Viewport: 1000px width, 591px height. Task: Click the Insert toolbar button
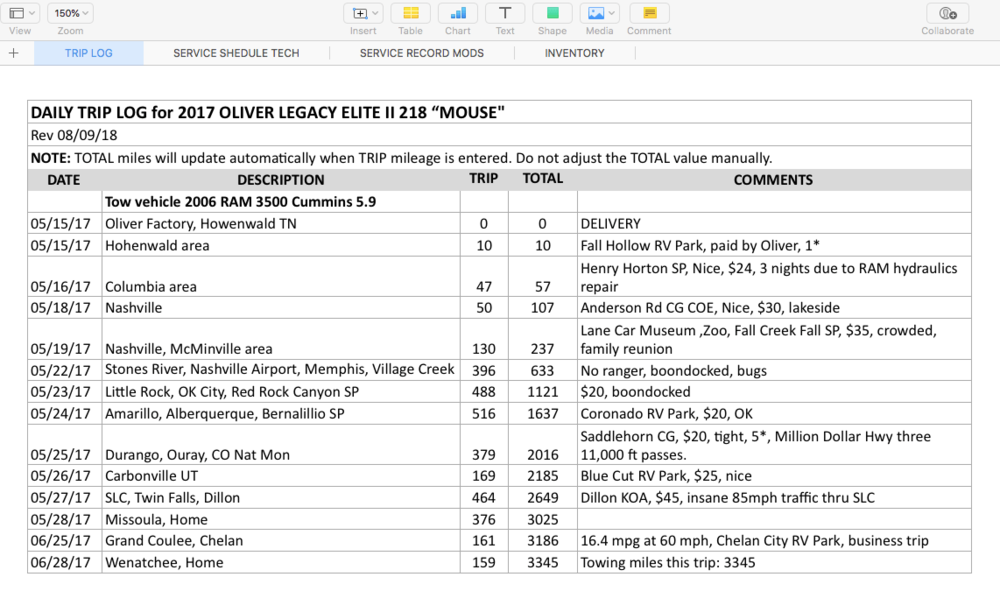(x=362, y=13)
